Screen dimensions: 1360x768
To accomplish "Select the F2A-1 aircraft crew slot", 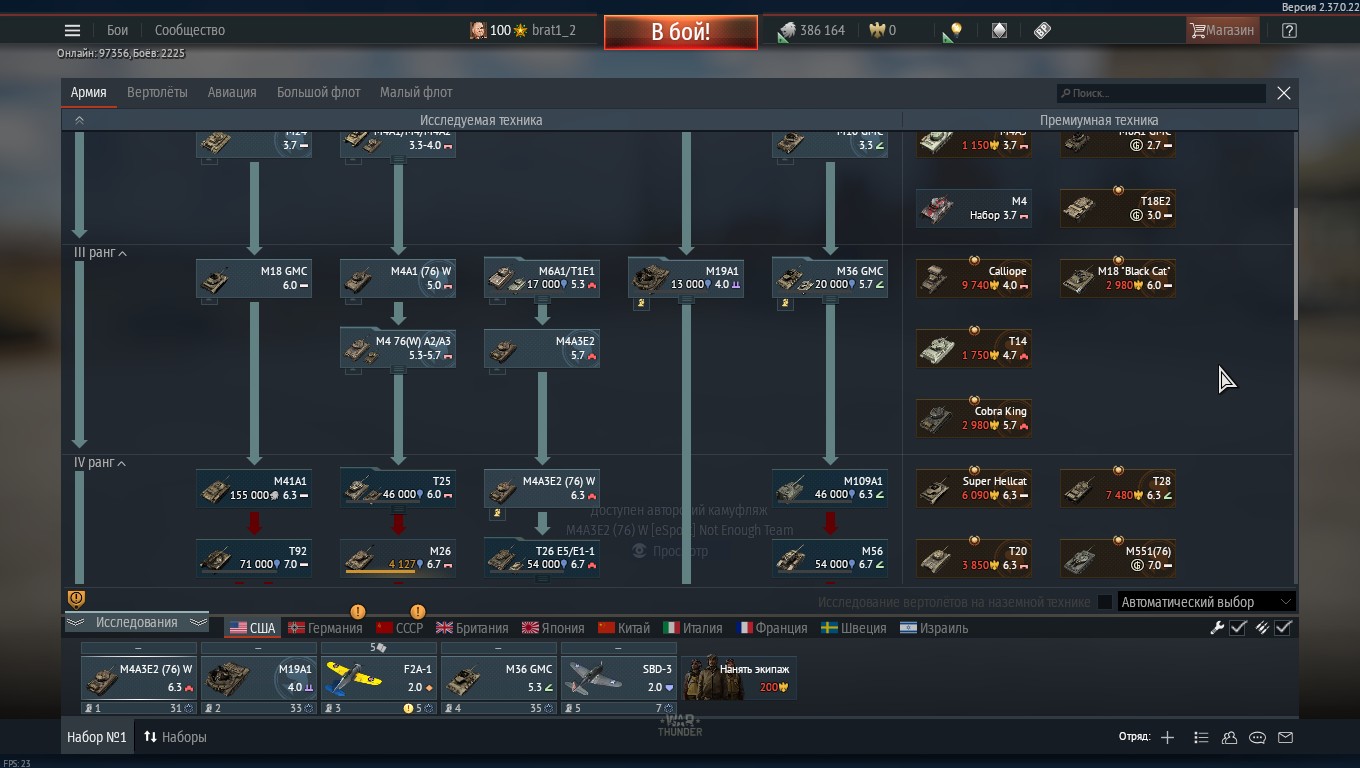I will [378, 679].
